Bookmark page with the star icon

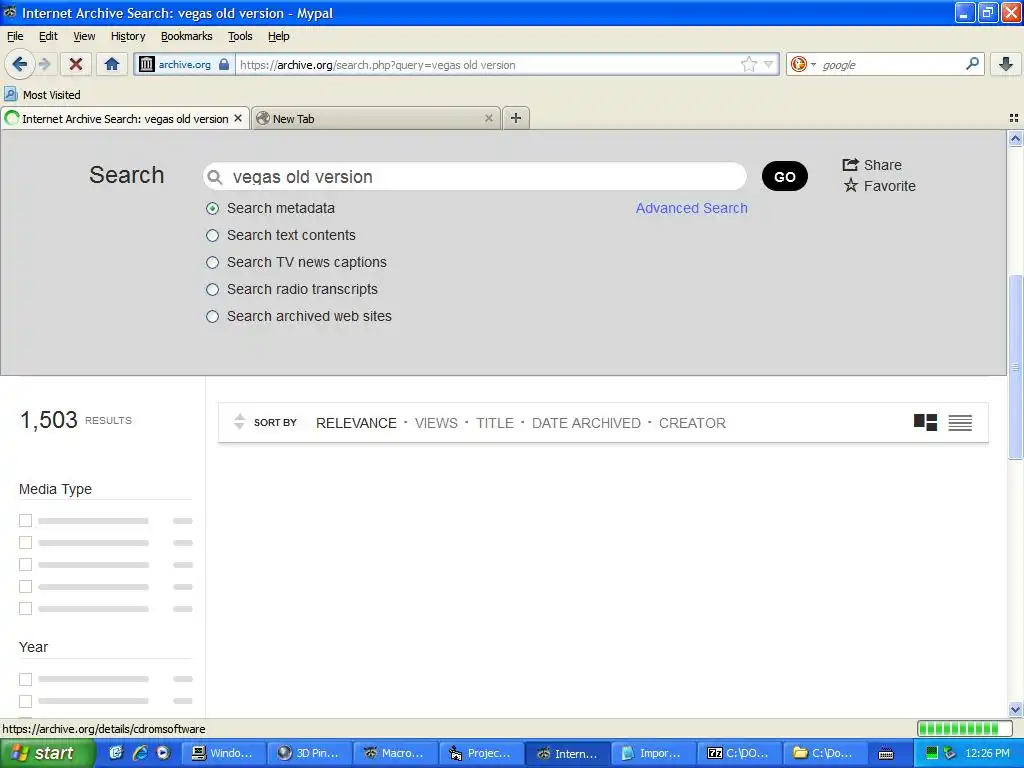748,64
